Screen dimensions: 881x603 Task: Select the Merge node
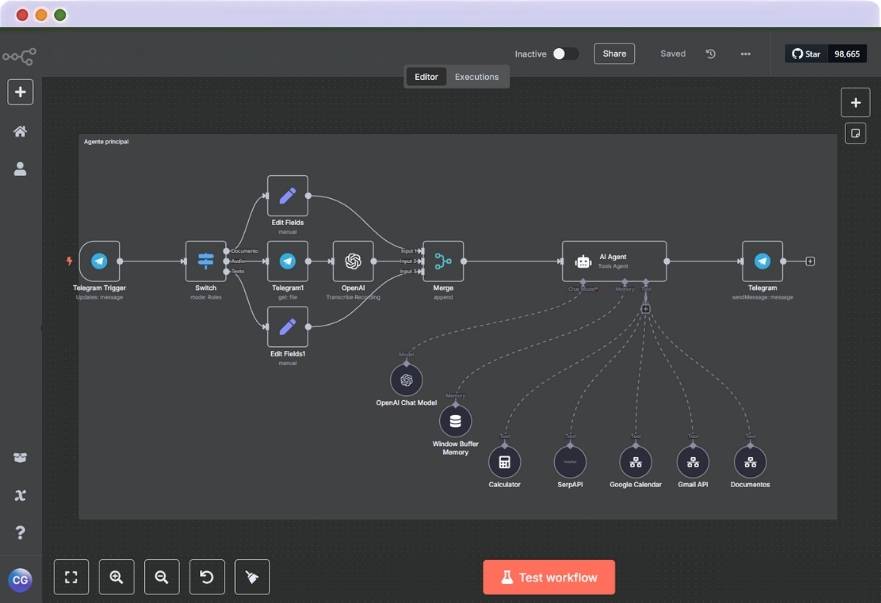[443, 261]
